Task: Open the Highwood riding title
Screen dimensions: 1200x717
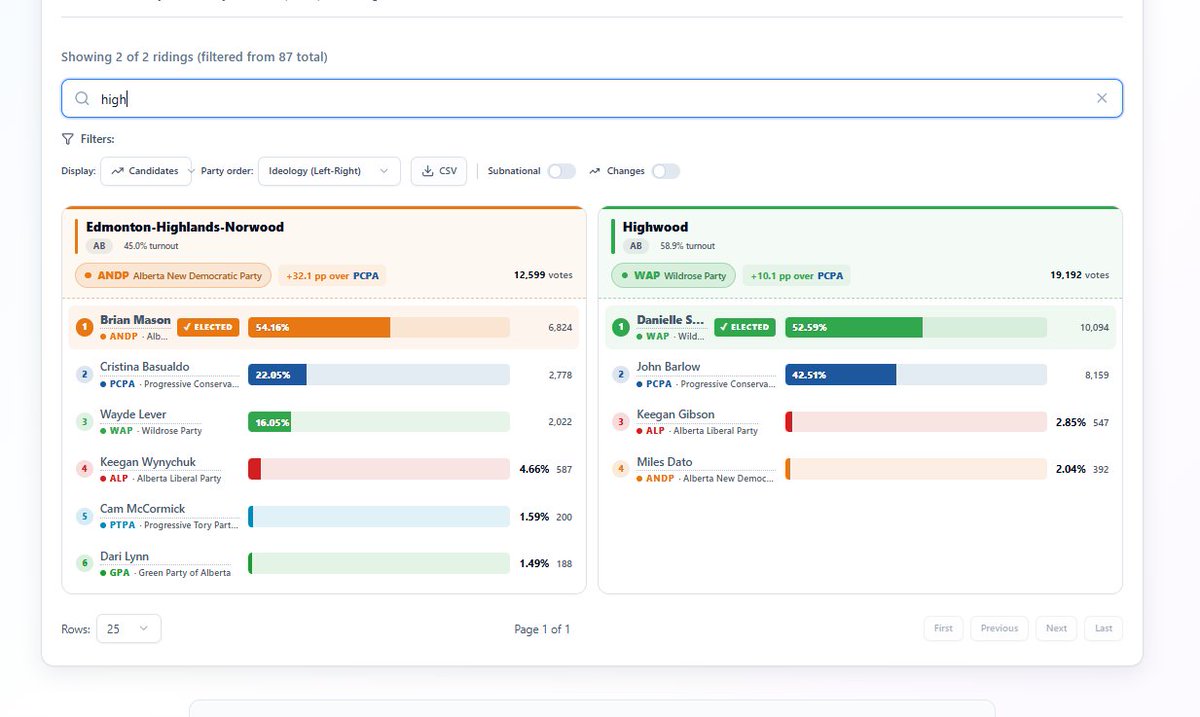Action: [x=655, y=227]
